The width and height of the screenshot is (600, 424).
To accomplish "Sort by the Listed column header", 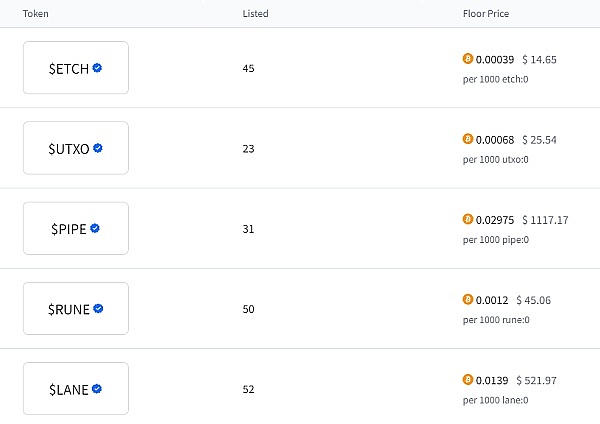I will [255, 14].
